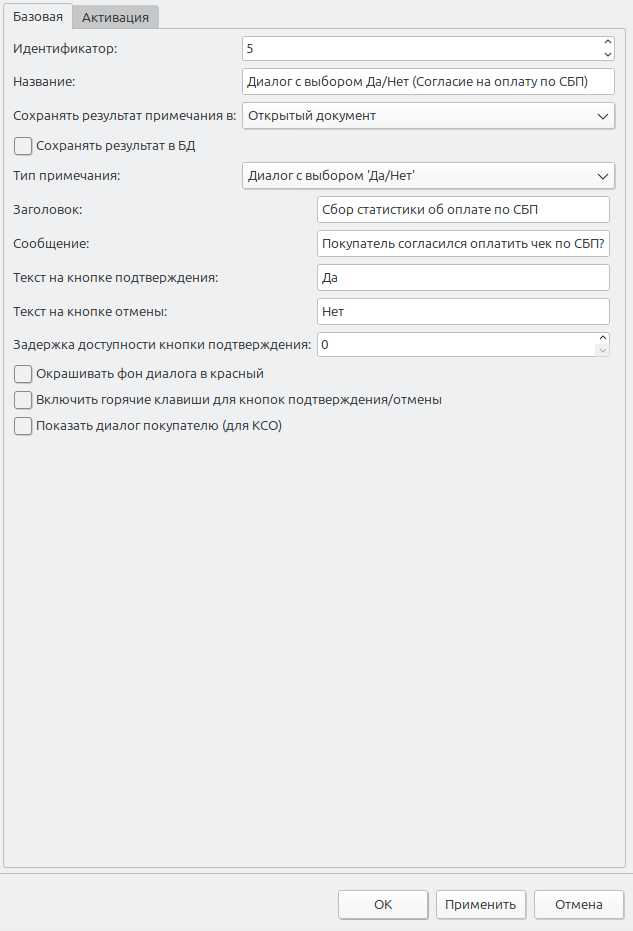Focus the confirmation button text field 'Да'
Image resolution: width=633 pixels, height=931 pixels.
(462, 277)
